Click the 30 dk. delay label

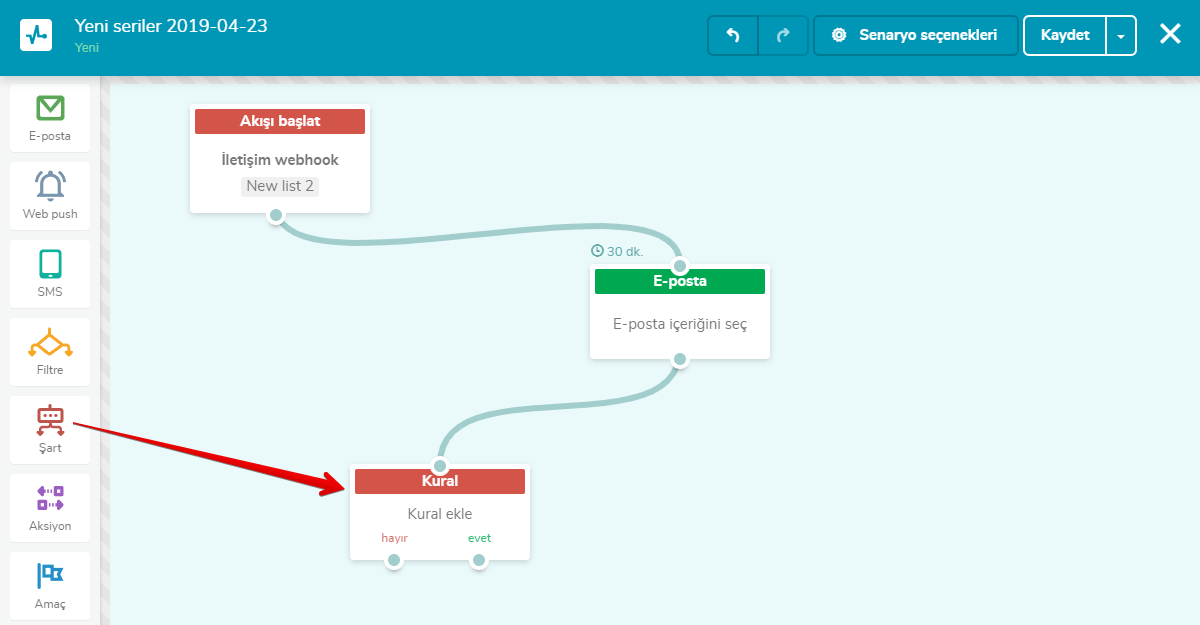click(618, 251)
